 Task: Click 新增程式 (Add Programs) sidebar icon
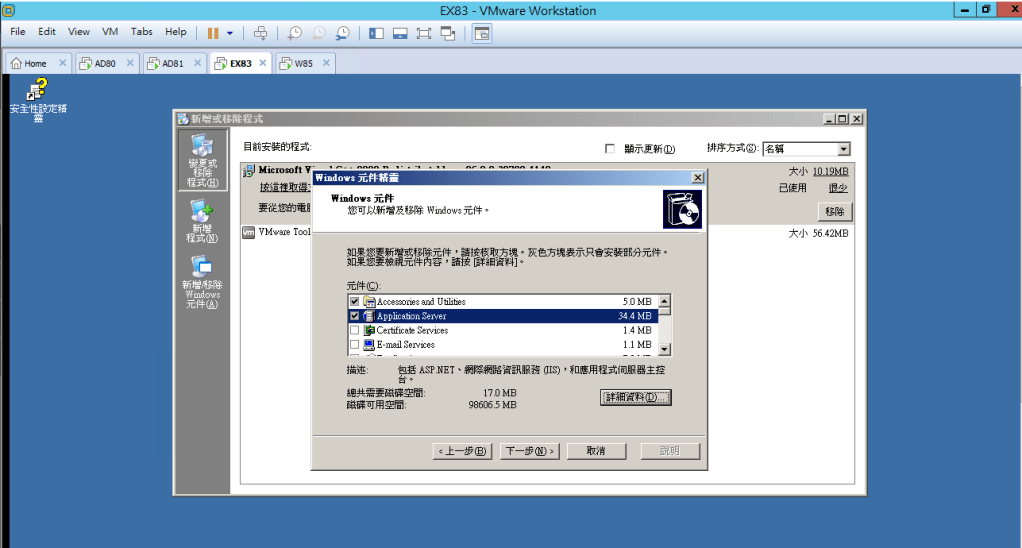coord(201,221)
